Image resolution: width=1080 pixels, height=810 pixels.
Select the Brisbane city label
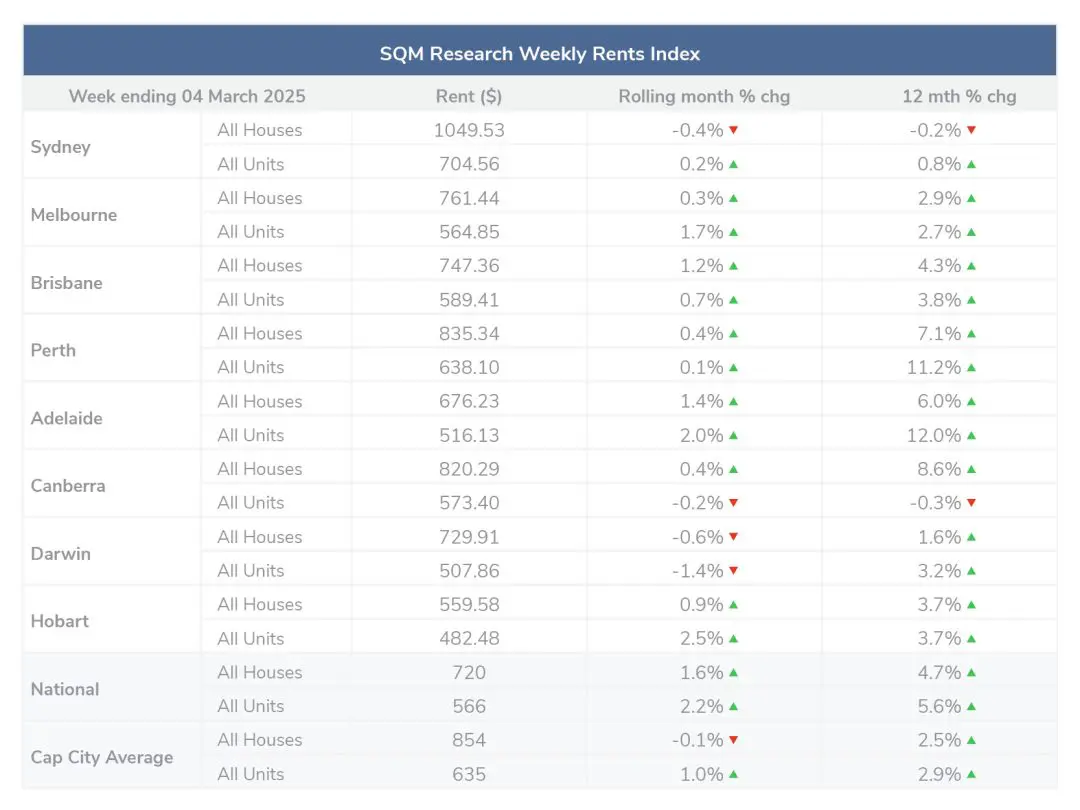pos(67,283)
